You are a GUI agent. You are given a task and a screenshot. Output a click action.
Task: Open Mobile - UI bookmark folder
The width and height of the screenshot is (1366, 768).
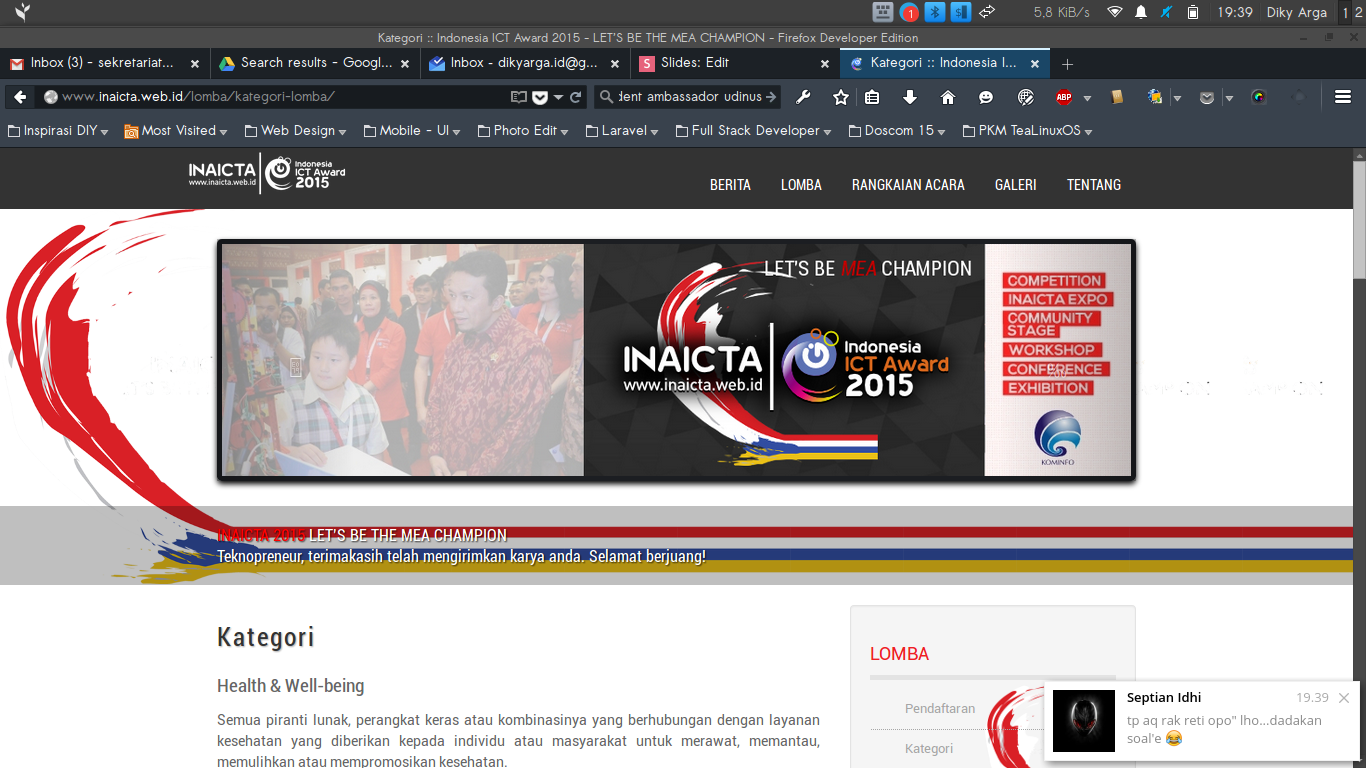(411, 131)
